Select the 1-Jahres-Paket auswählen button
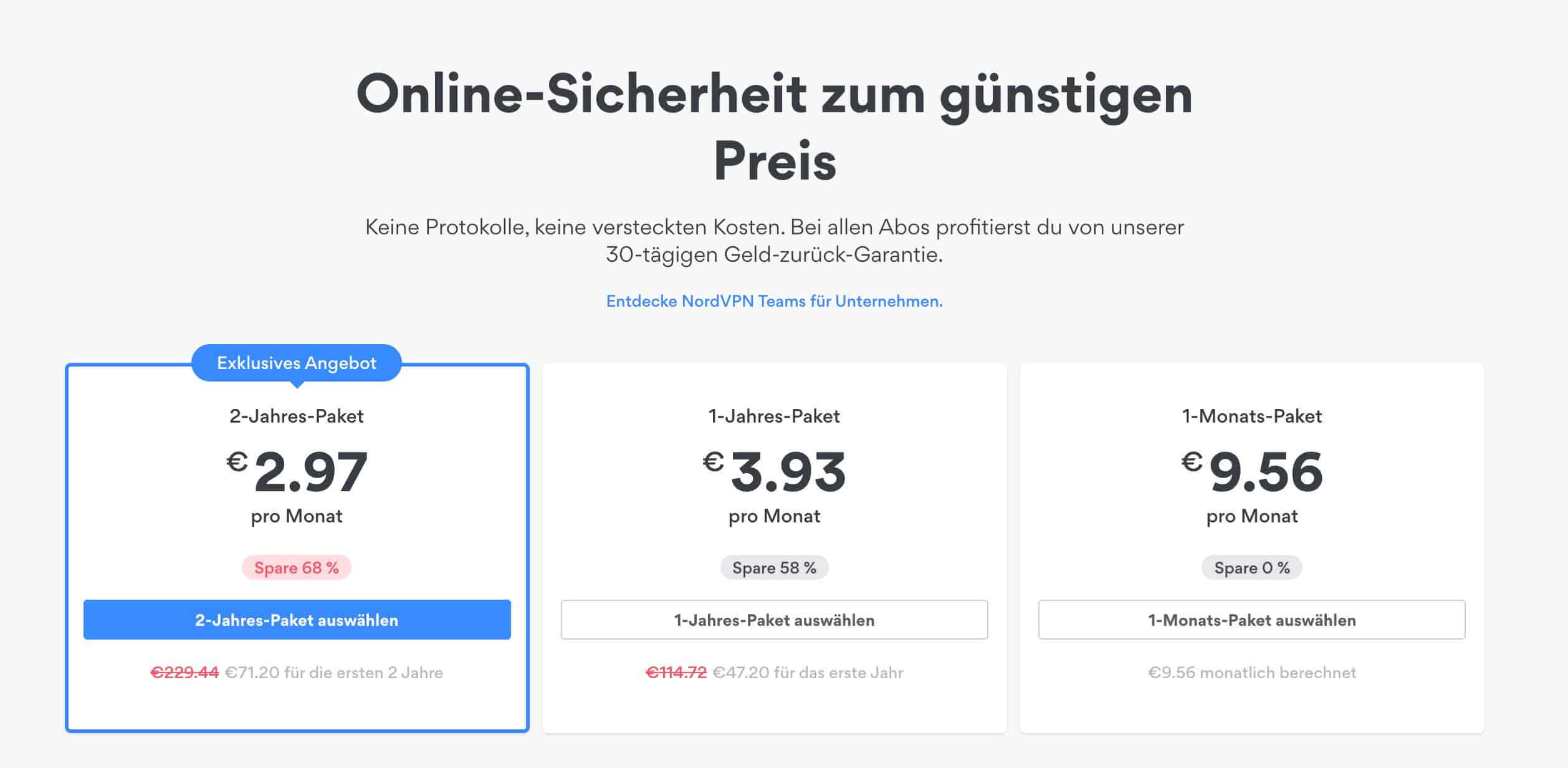The width and height of the screenshot is (1568, 768). click(x=775, y=620)
